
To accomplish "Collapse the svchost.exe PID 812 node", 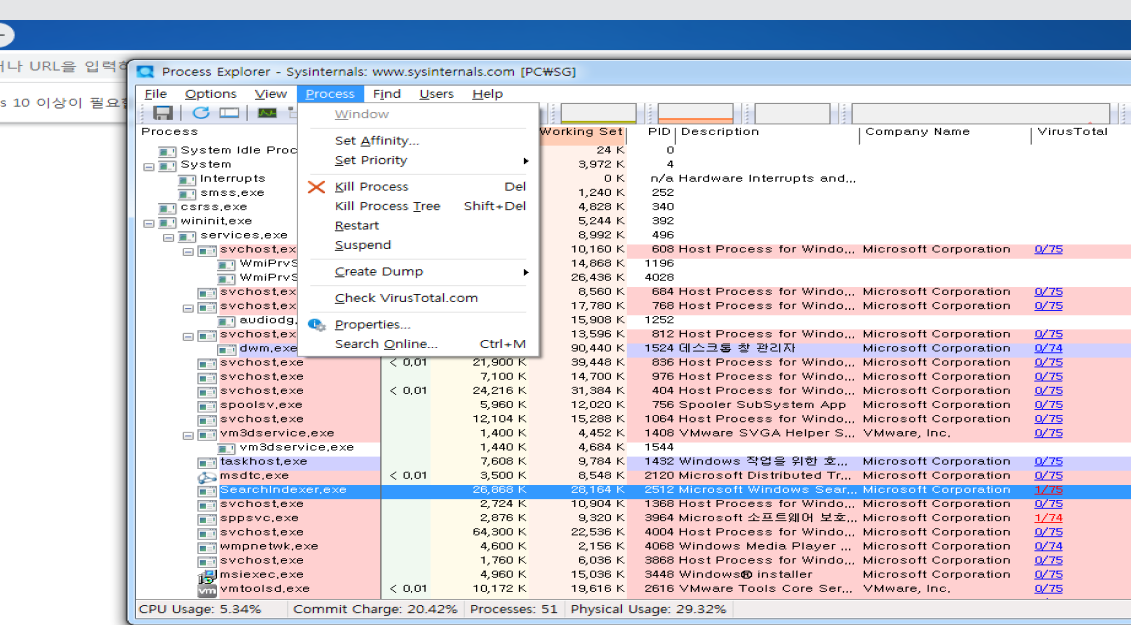I will tap(188, 336).
